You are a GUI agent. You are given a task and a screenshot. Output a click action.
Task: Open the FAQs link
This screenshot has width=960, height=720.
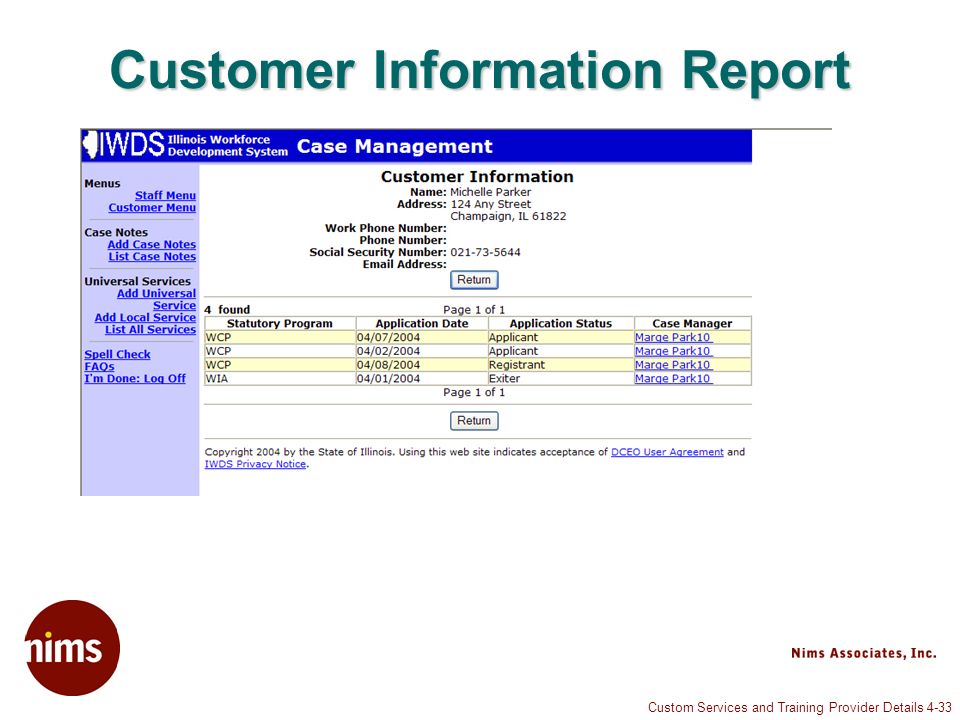(99, 366)
